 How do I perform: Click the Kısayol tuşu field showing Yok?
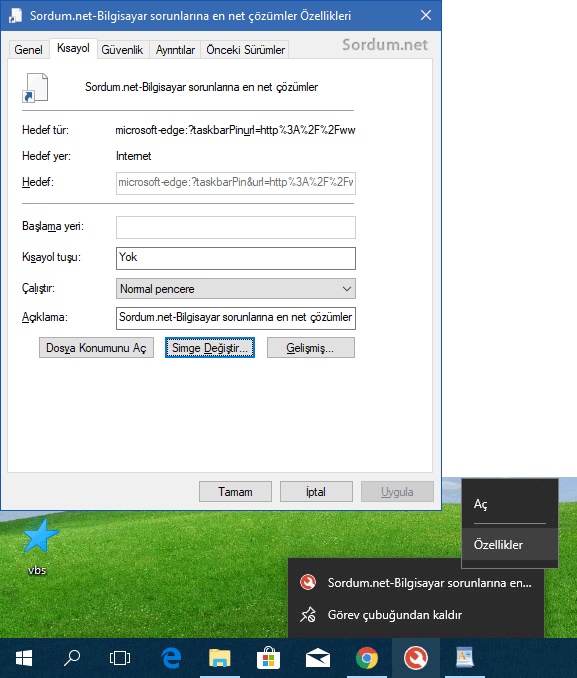[236, 258]
